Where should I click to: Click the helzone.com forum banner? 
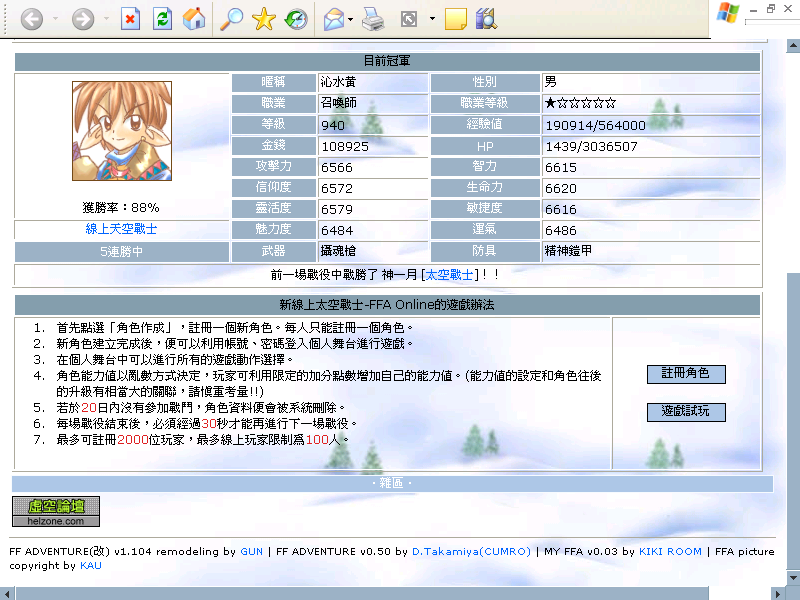[x=56, y=511]
